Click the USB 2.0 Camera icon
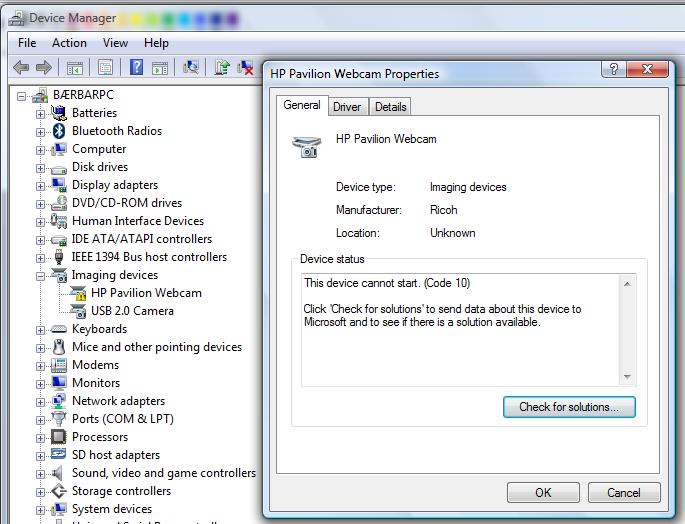 (78, 311)
